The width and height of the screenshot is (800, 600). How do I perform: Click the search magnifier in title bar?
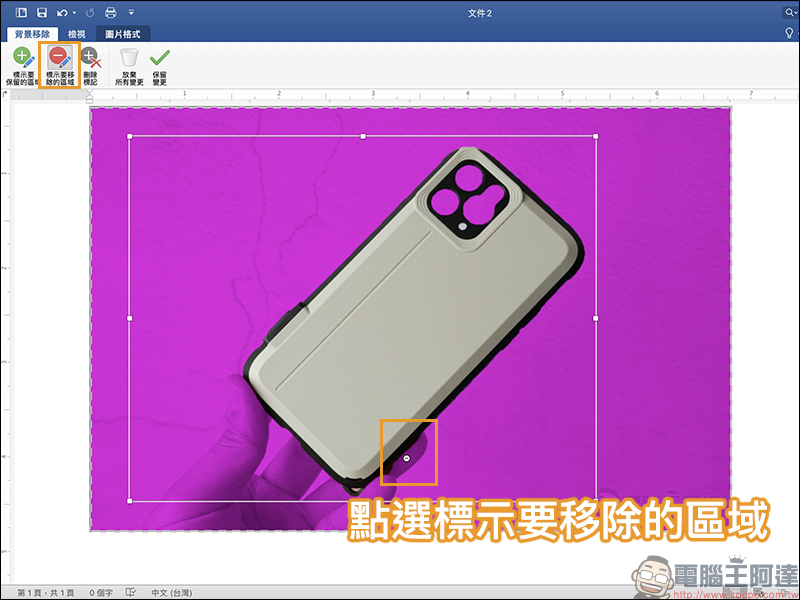(790, 13)
